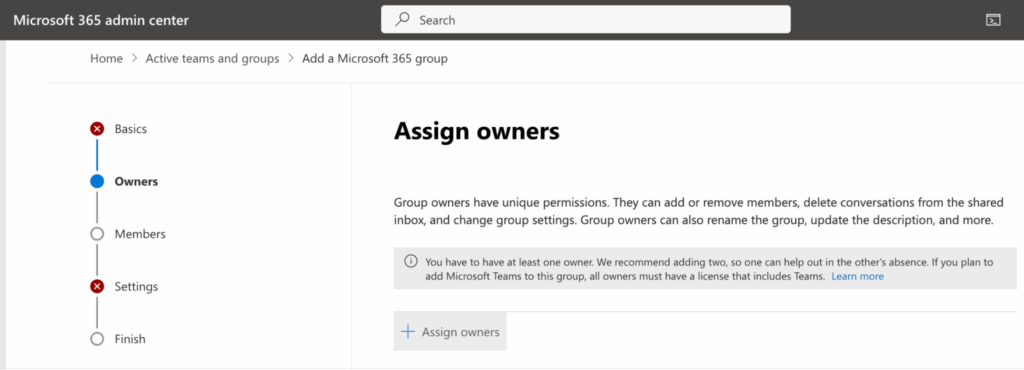The height and width of the screenshot is (370, 1024).
Task: Click the chevron after Home breadcrumb
Action: point(135,59)
